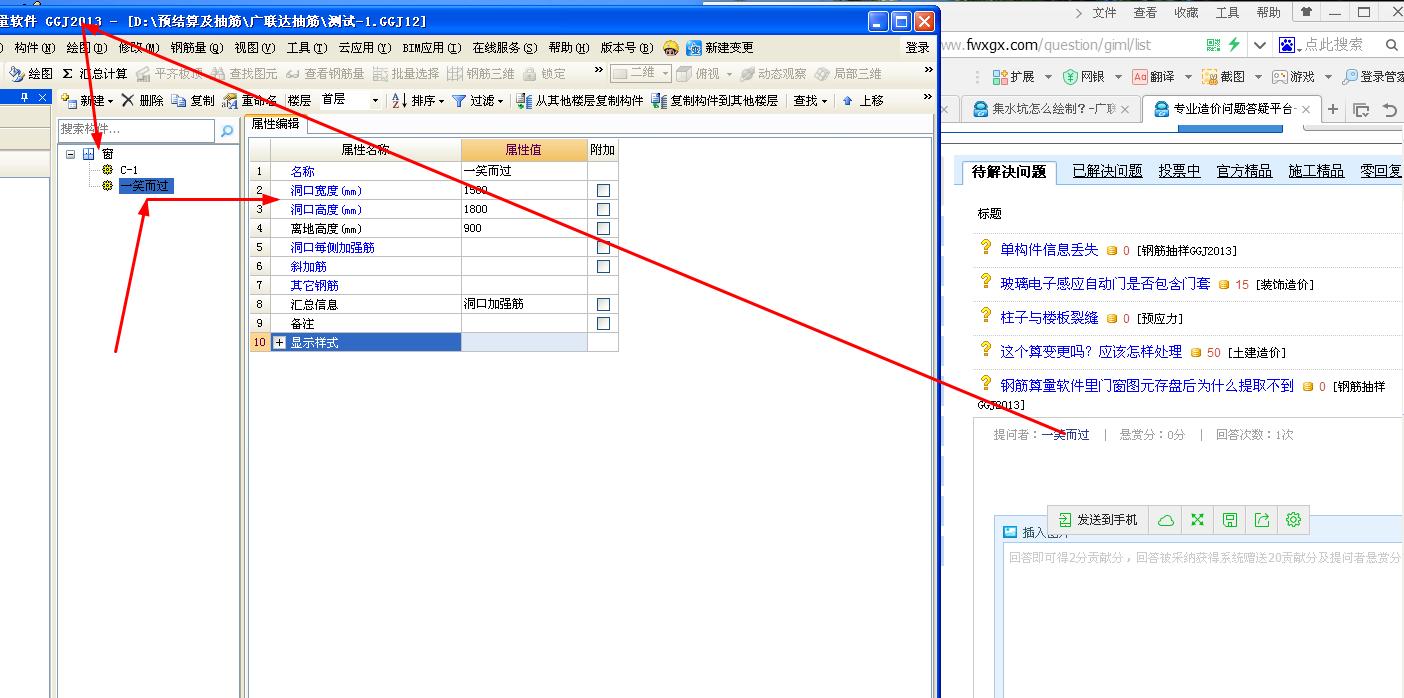Click 上移 move up button
This screenshot has height=698, width=1404.
coord(862,100)
